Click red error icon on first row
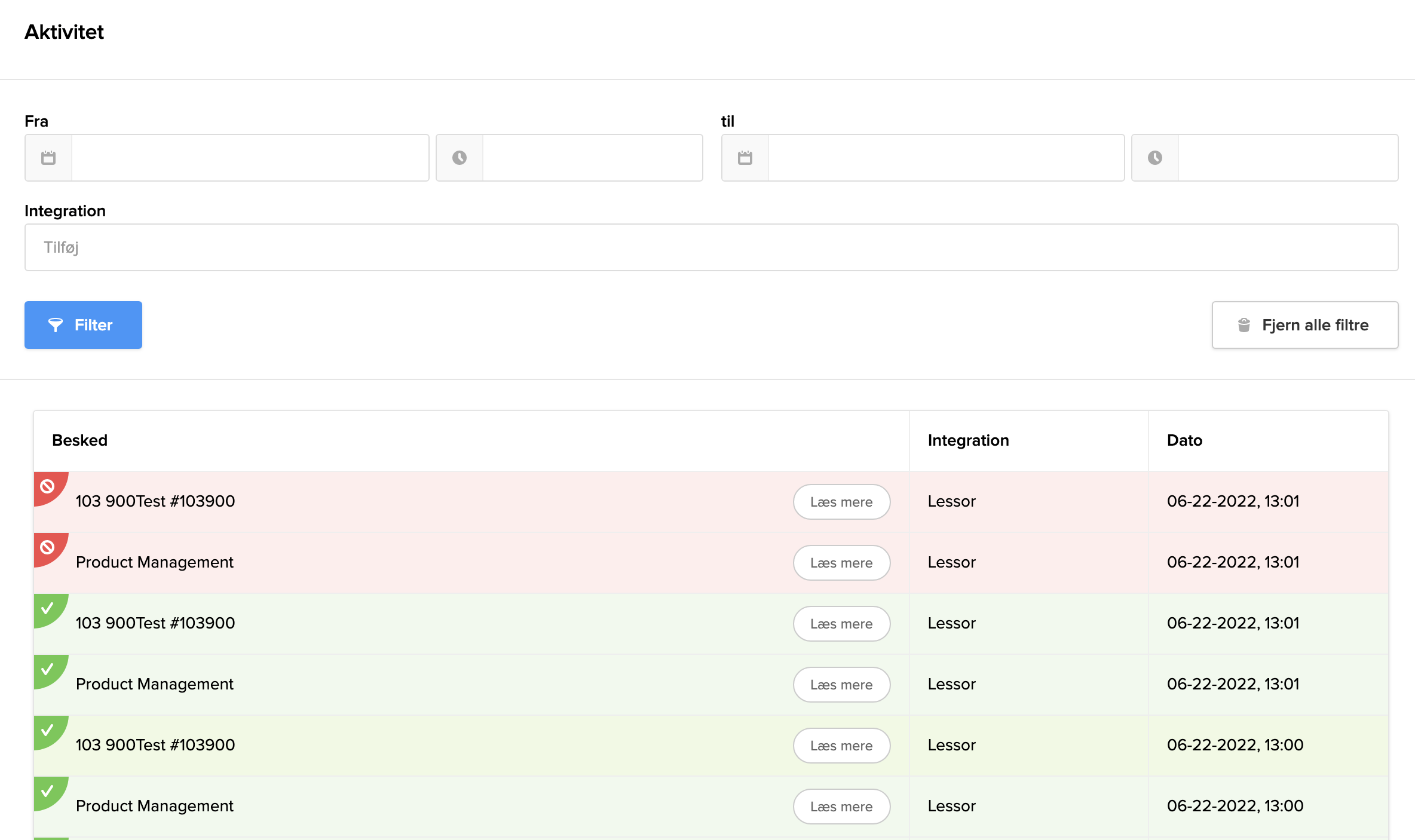 tap(47, 486)
